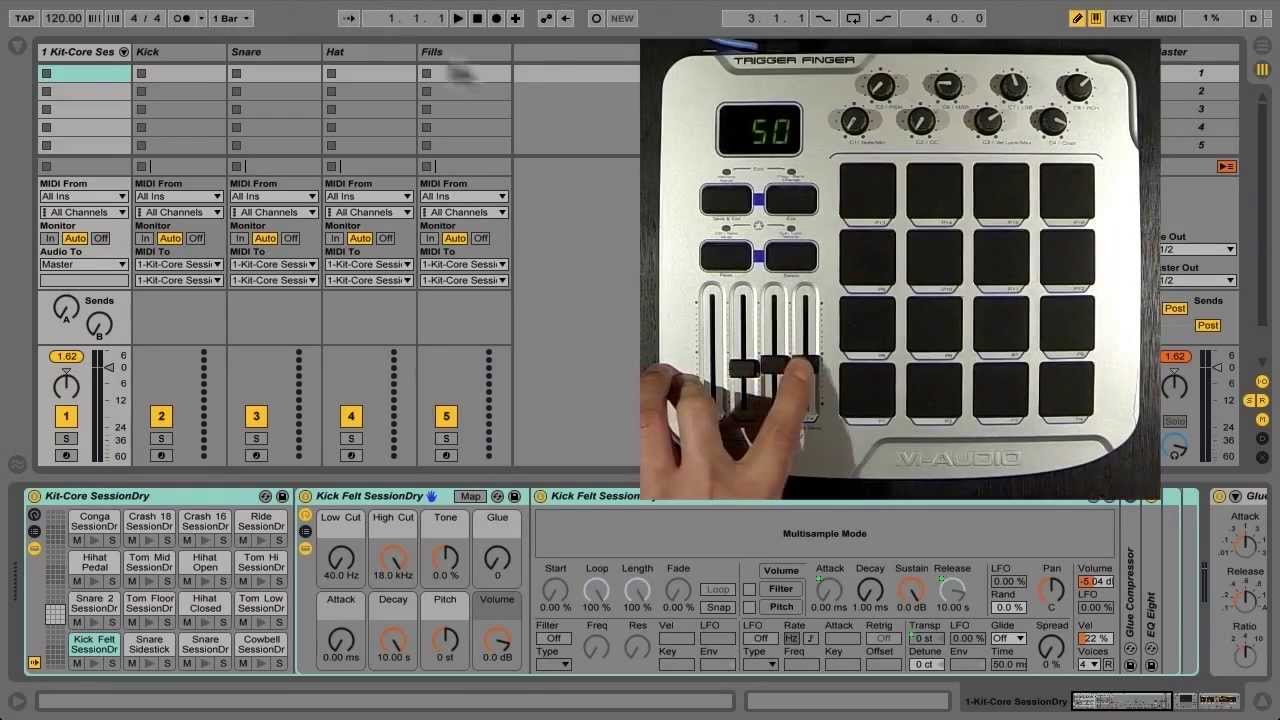
Task: Click the Session Record circle button
Action: point(596,18)
